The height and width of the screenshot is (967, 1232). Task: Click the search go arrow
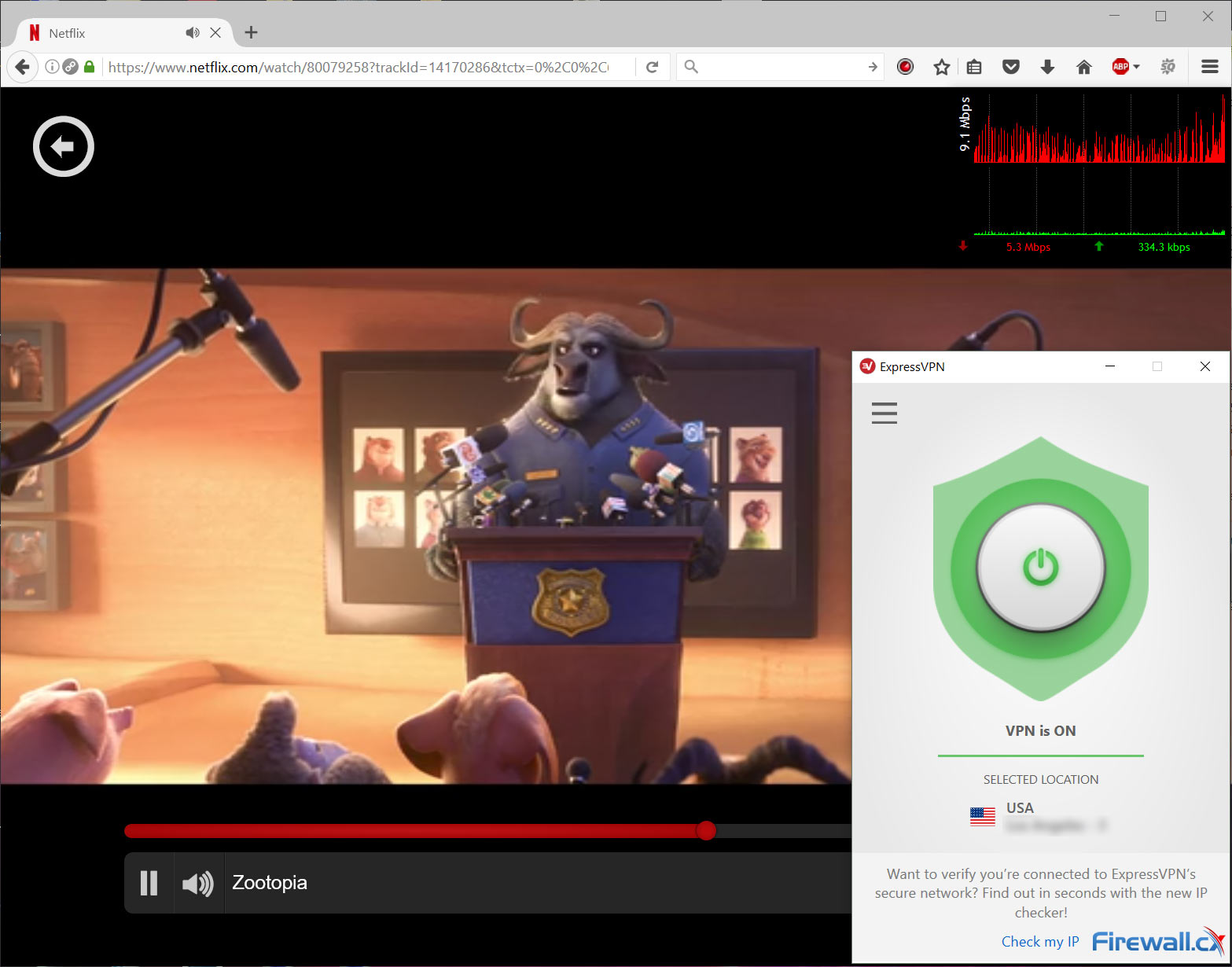tap(872, 67)
